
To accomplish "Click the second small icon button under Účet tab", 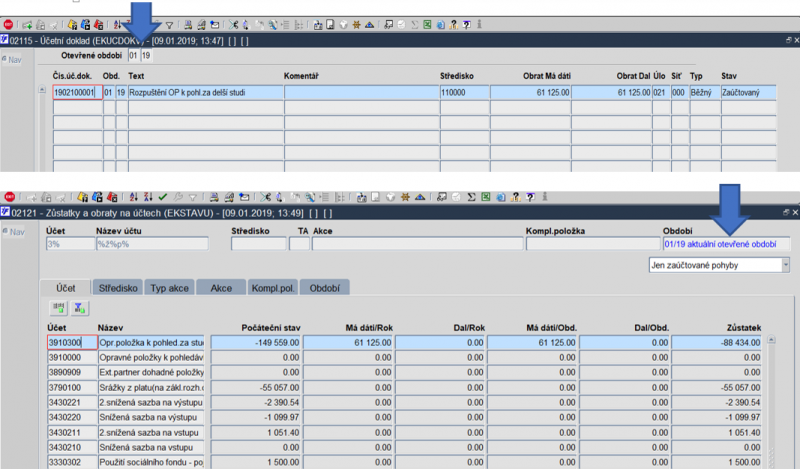I will tap(80, 308).
